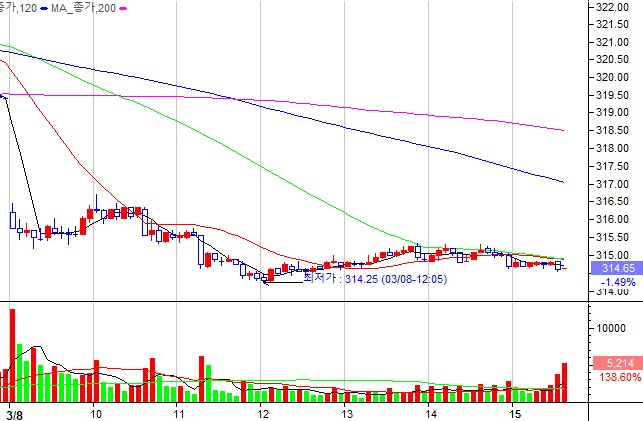Click the 138.60% volume ratio label

click(x=620, y=377)
